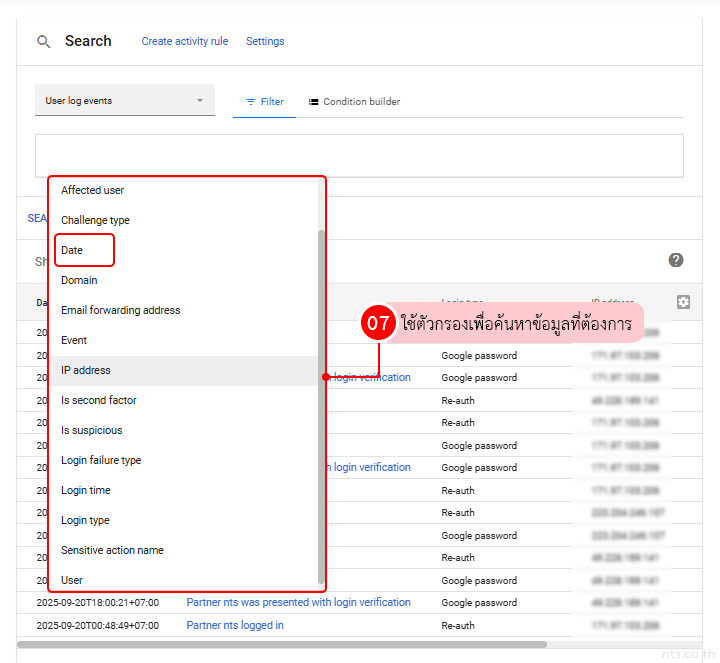Viewport: 720px width, 663px height.
Task: Open the help question mark icon
Action: point(676,260)
